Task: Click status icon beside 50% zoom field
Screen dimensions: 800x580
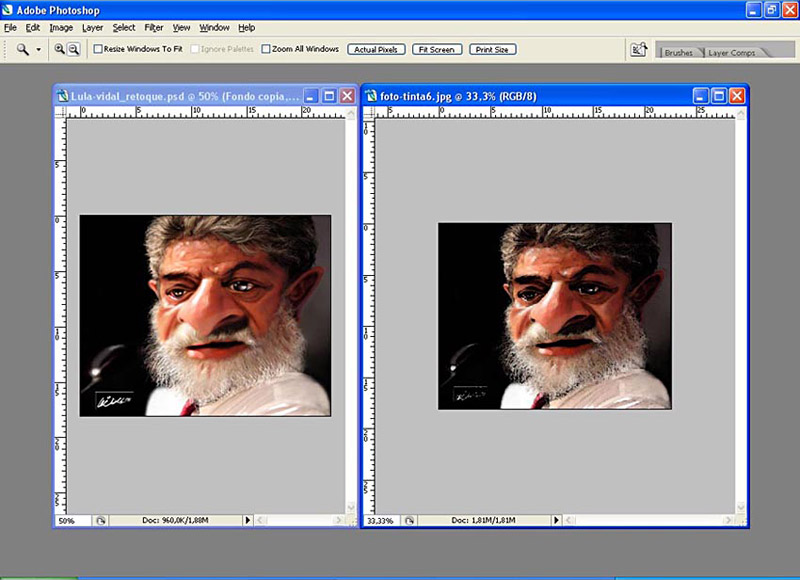Action: pyautogui.click(x=100, y=521)
